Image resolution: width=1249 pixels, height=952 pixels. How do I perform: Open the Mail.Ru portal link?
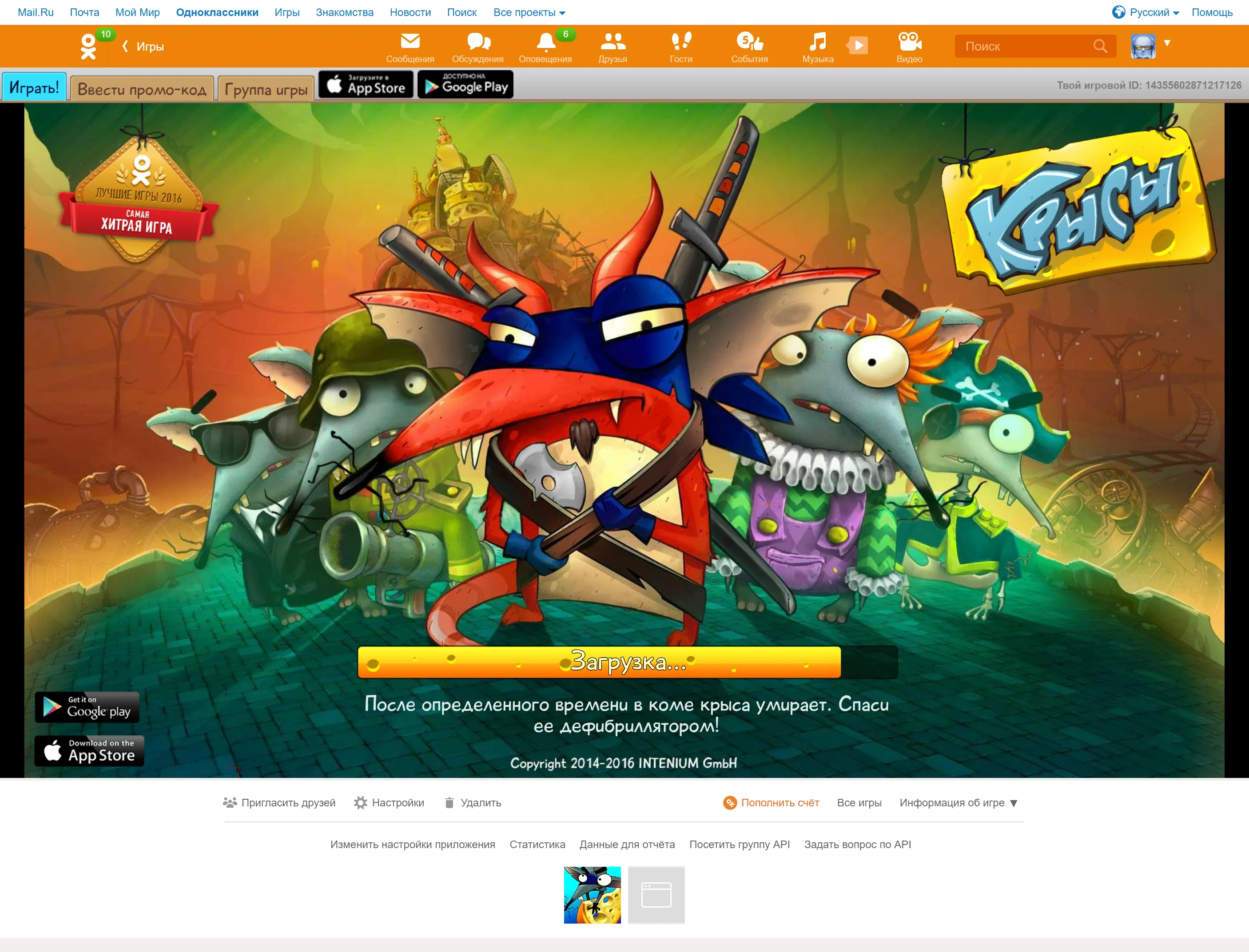(x=36, y=12)
